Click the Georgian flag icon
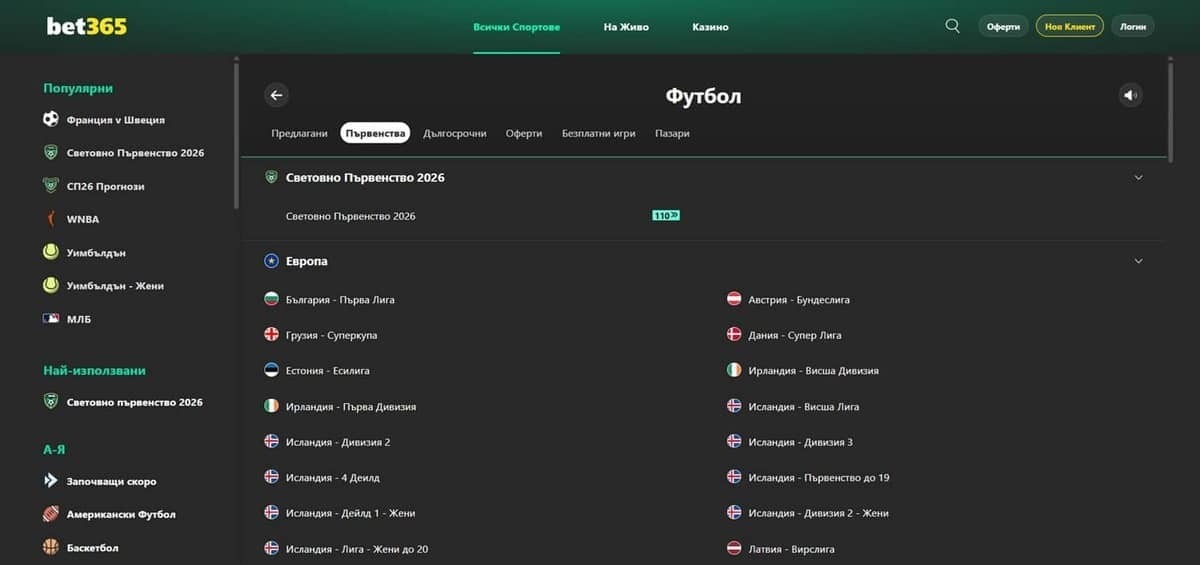Viewport: 1200px width, 565px height. [271, 335]
